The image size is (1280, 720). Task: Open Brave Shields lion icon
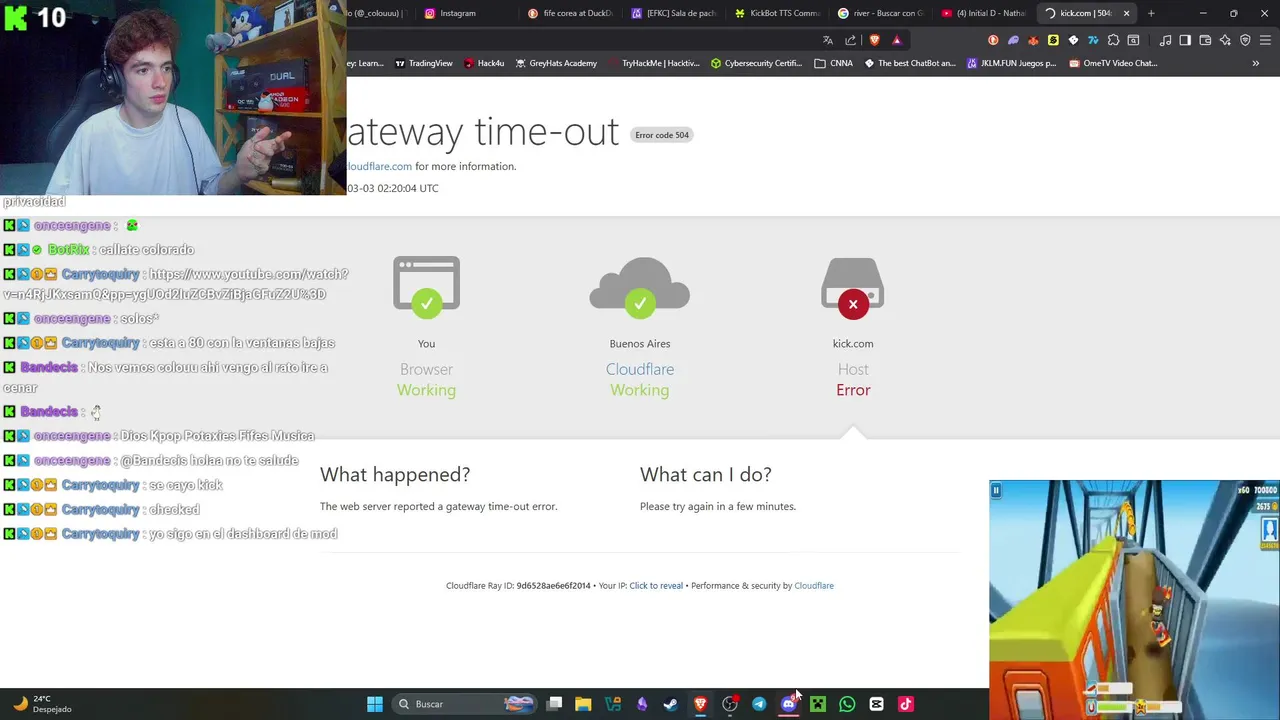click(x=874, y=40)
